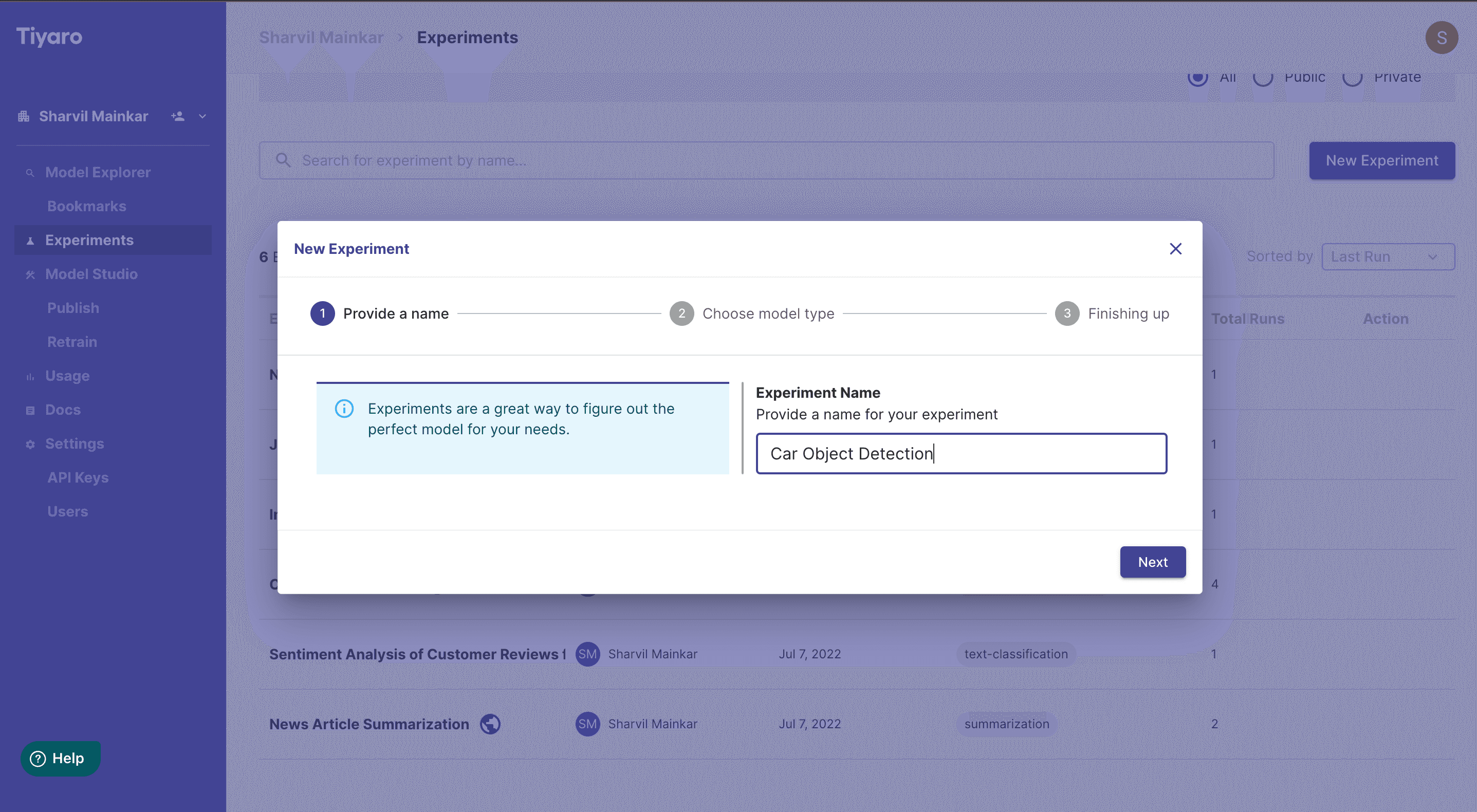The height and width of the screenshot is (812, 1477).
Task: Click Jul 7, 2022 in News Article Summarization row
Action: [x=809, y=724]
